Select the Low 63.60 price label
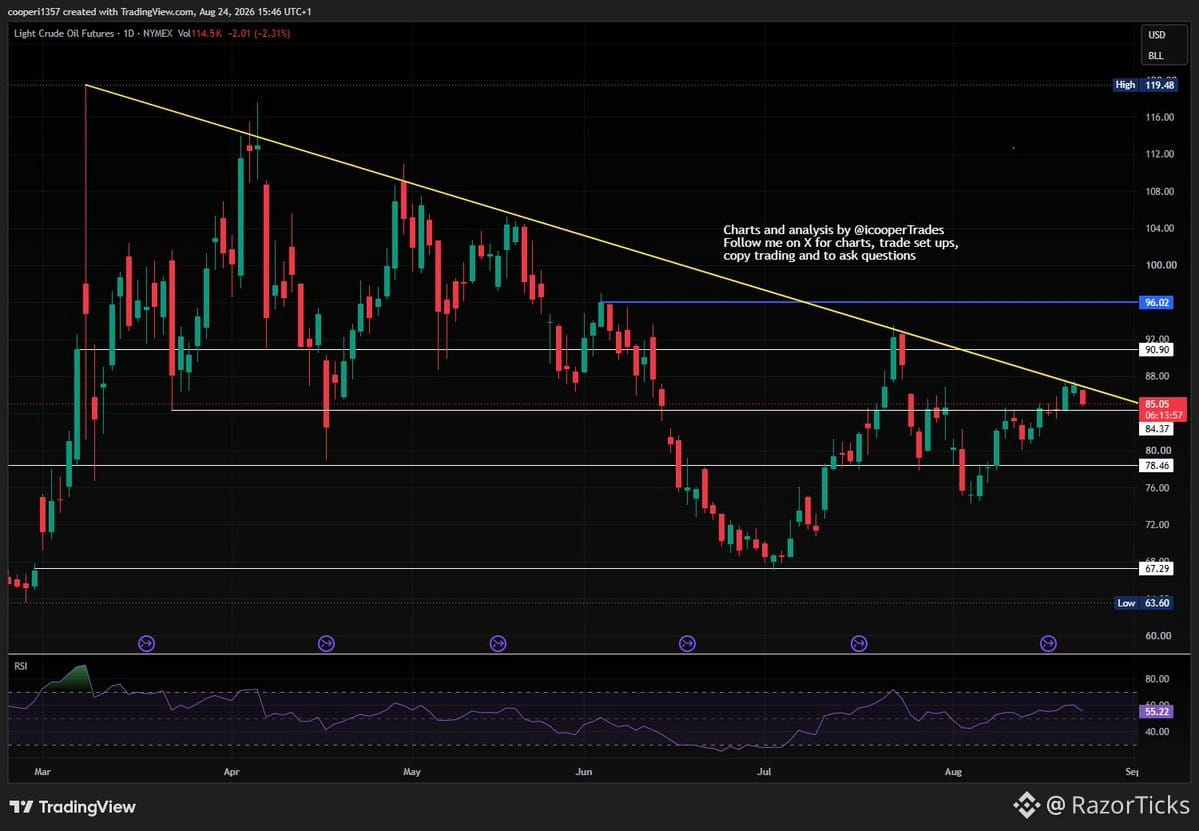The image size is (1199, 831). (x=1145, y=603)
